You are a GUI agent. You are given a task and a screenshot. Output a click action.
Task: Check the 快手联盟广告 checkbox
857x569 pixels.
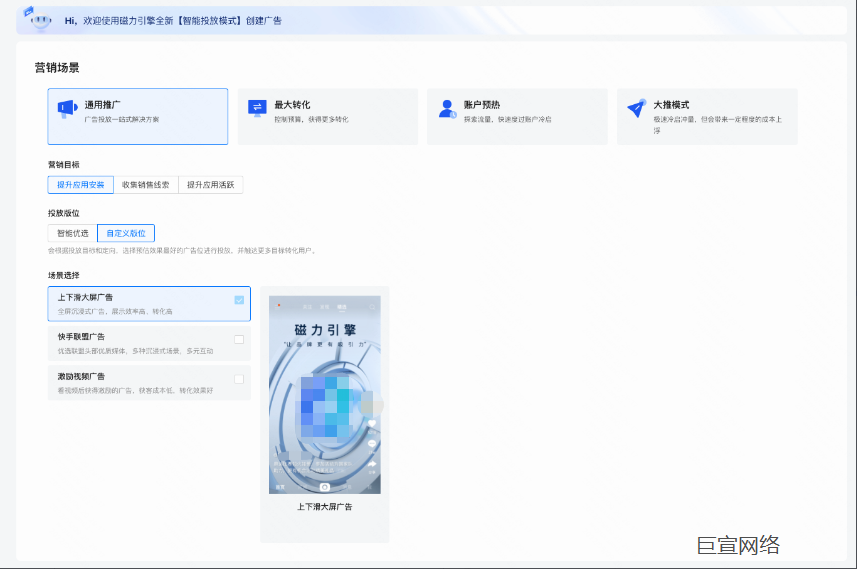[239, 339]
